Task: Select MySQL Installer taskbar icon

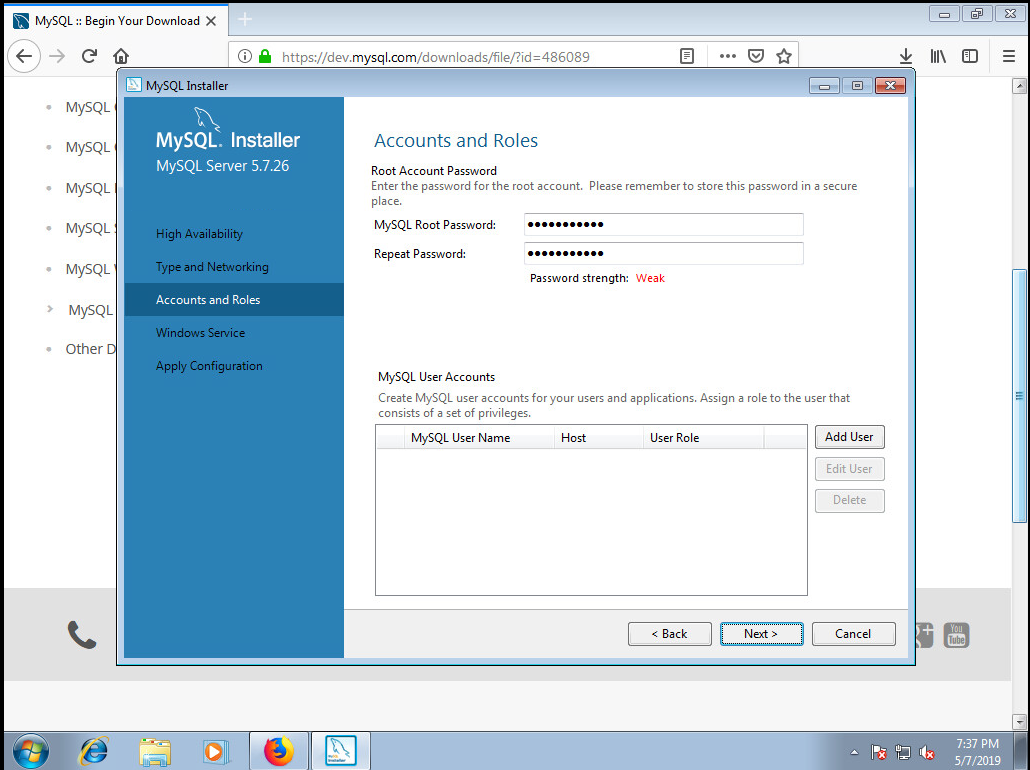Action: point(341,750)
